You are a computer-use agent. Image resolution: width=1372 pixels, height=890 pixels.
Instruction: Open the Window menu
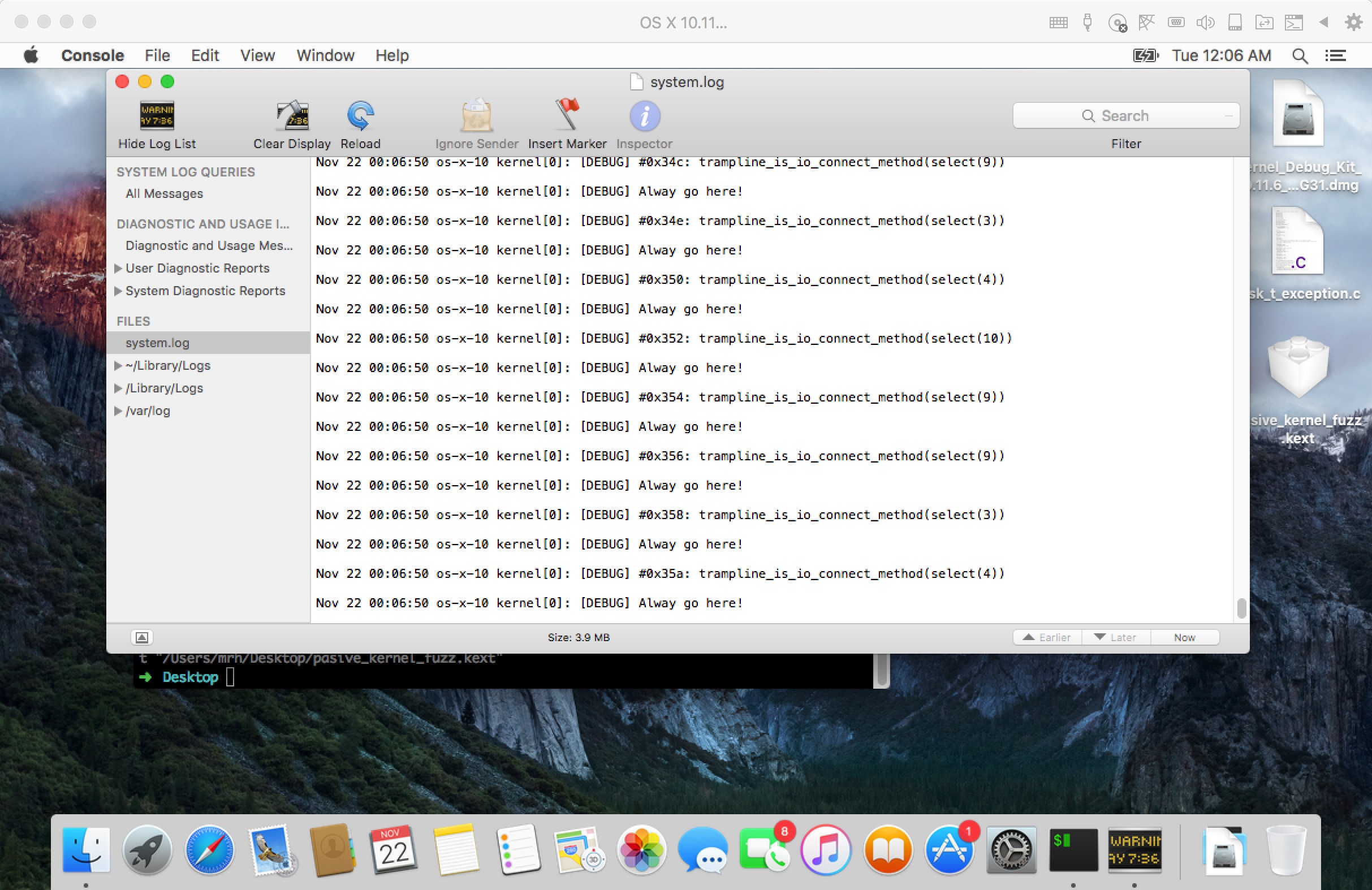(x=325, y=55)
